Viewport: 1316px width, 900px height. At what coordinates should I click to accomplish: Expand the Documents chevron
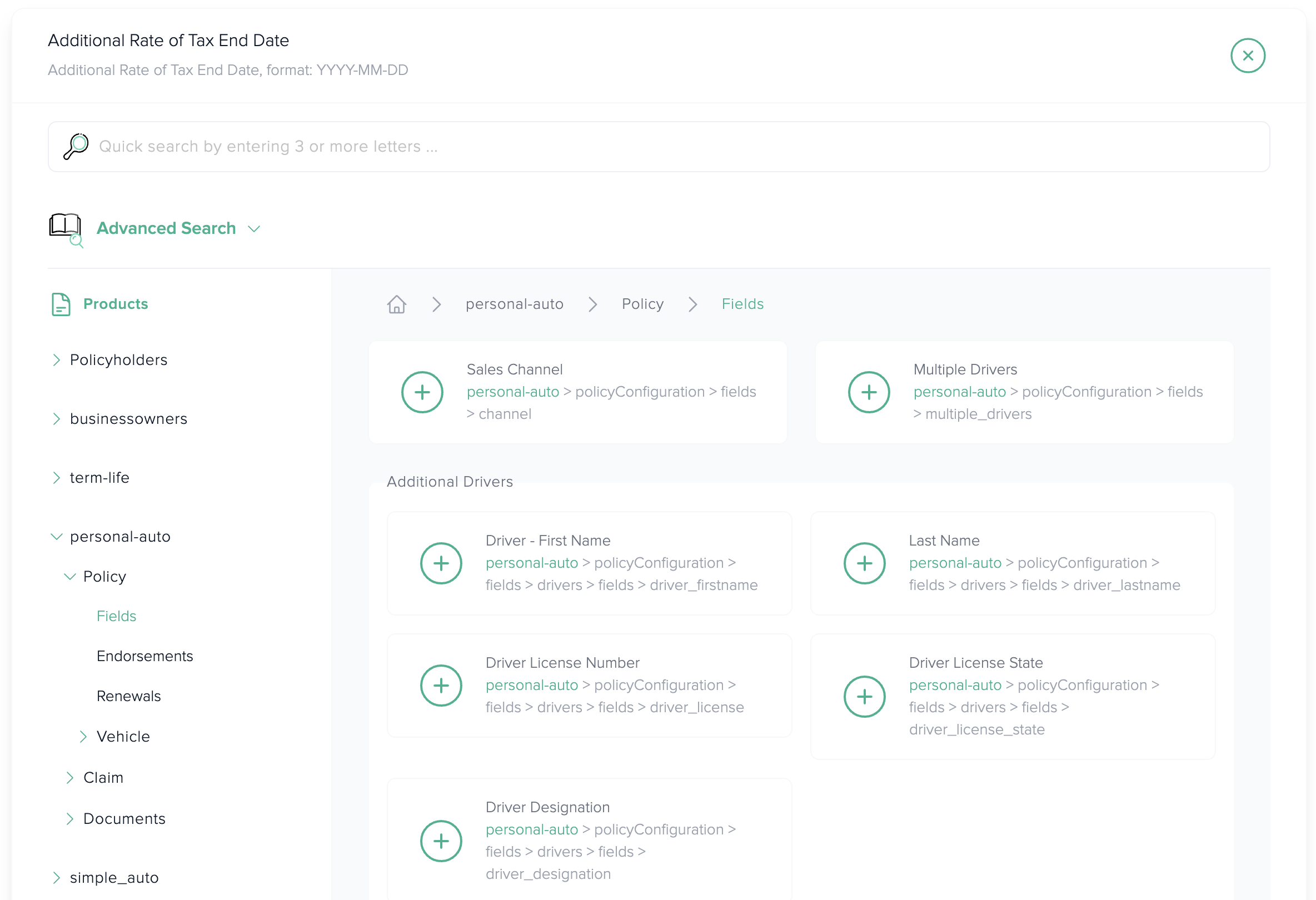(69, 819)
